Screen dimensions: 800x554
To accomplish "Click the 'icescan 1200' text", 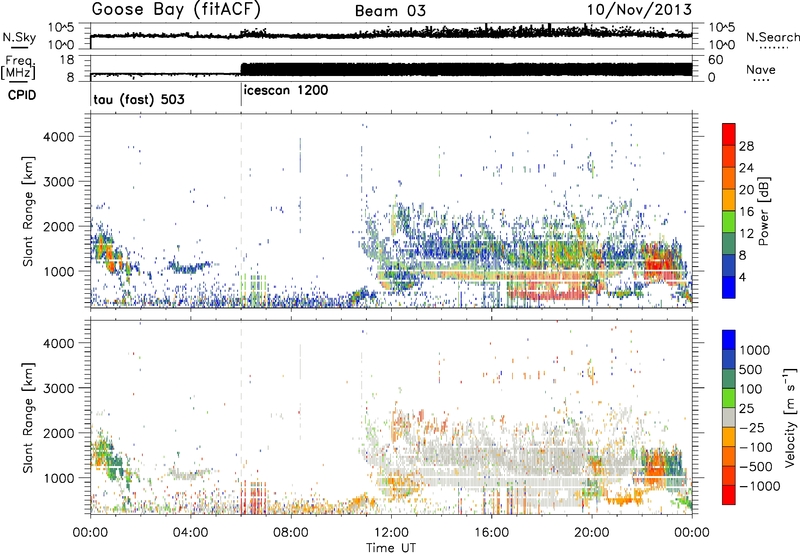I will 286,91.
